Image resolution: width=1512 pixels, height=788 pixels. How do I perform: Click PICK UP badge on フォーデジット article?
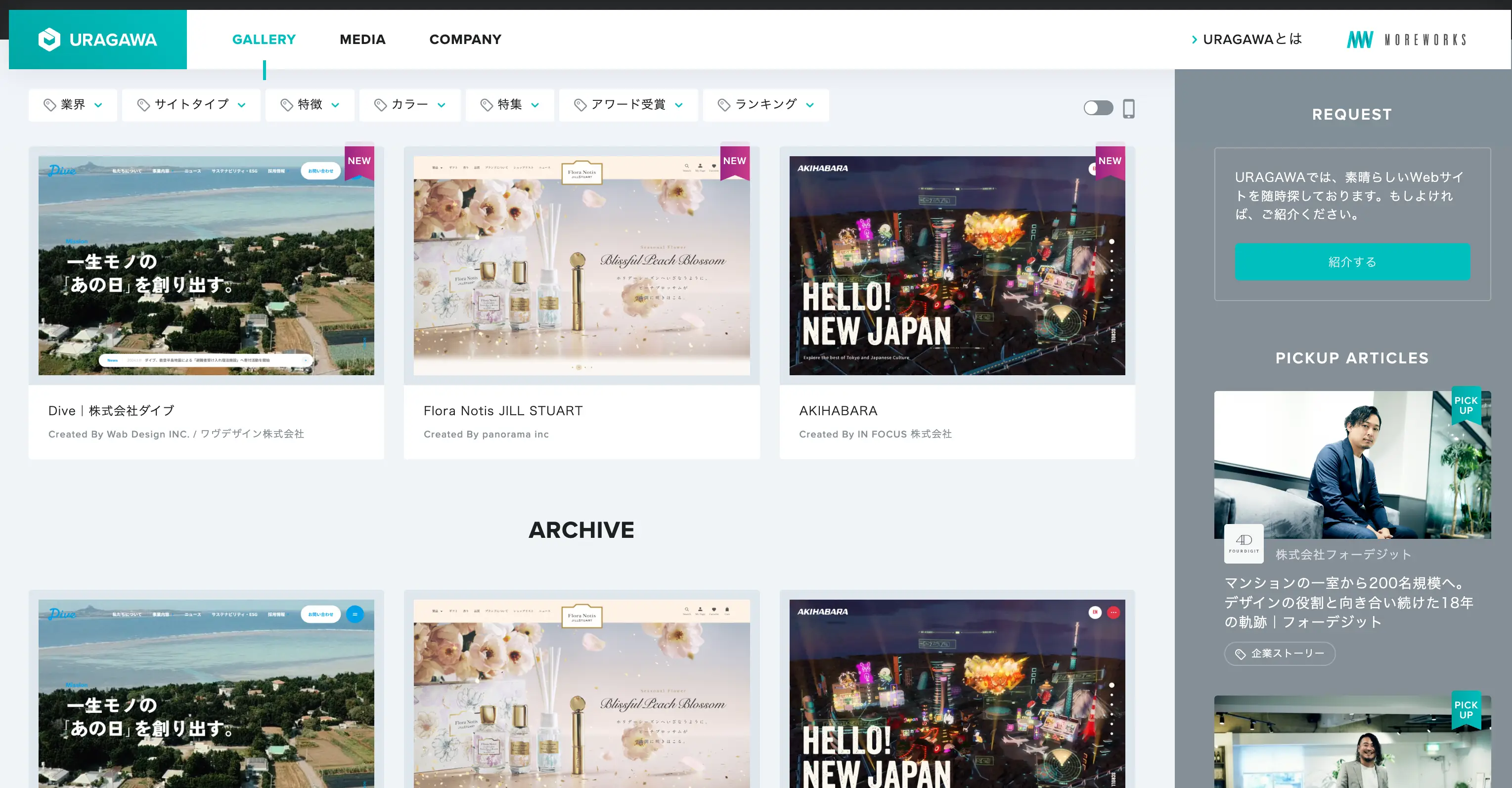tap(1466, 405)
